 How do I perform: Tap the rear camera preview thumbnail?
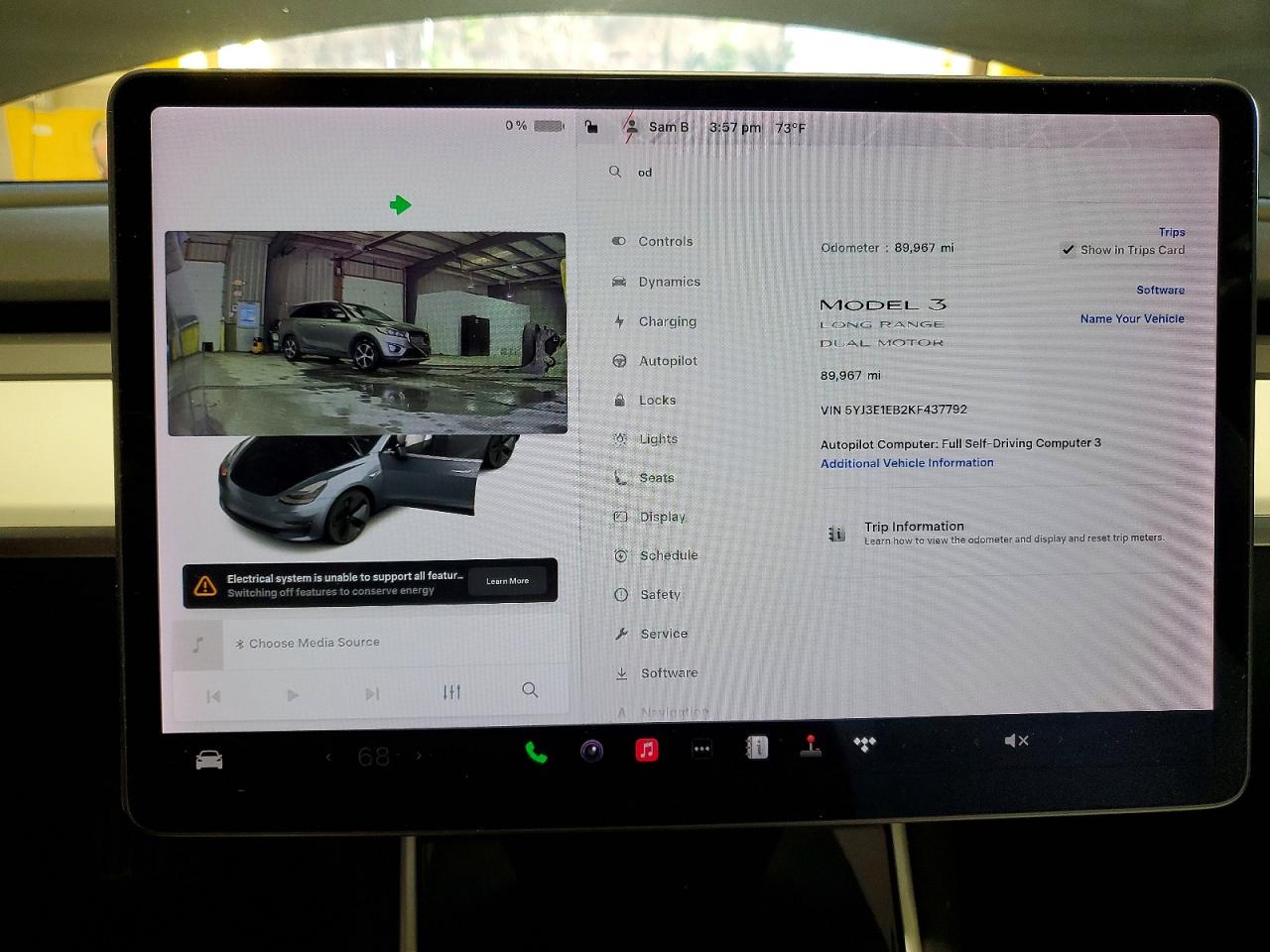click(x=366, y=333)
